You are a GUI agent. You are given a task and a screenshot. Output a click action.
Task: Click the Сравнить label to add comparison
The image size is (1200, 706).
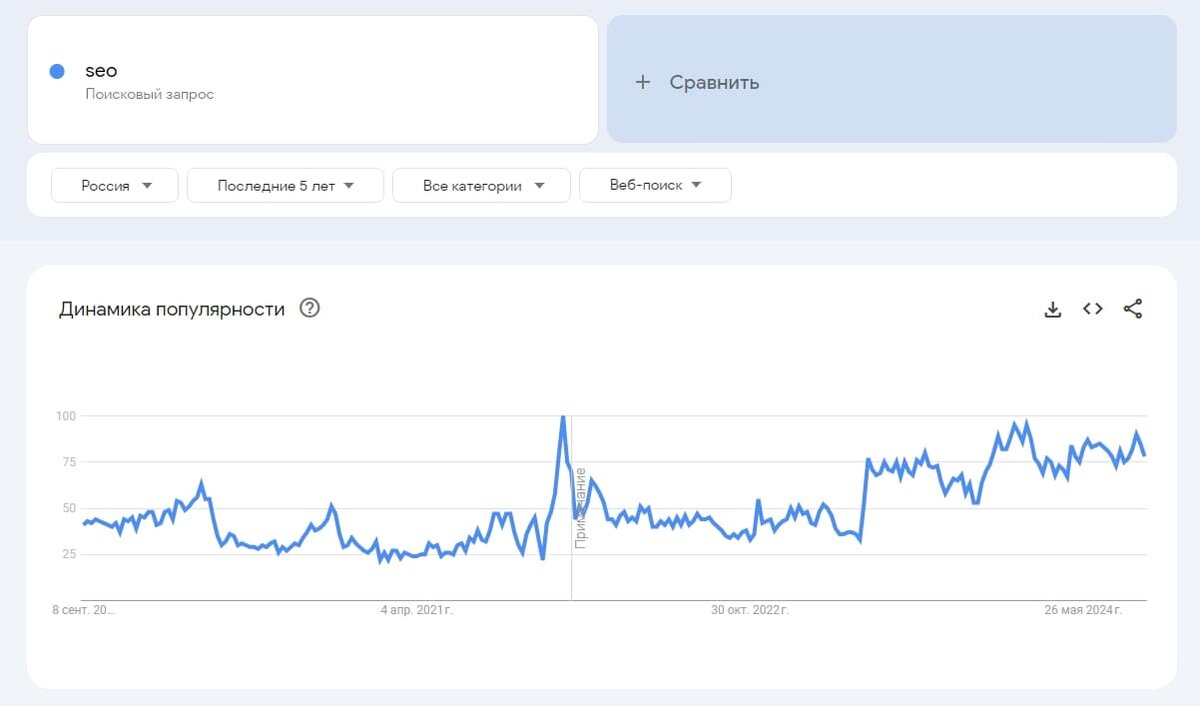click(x=714, y=82)
